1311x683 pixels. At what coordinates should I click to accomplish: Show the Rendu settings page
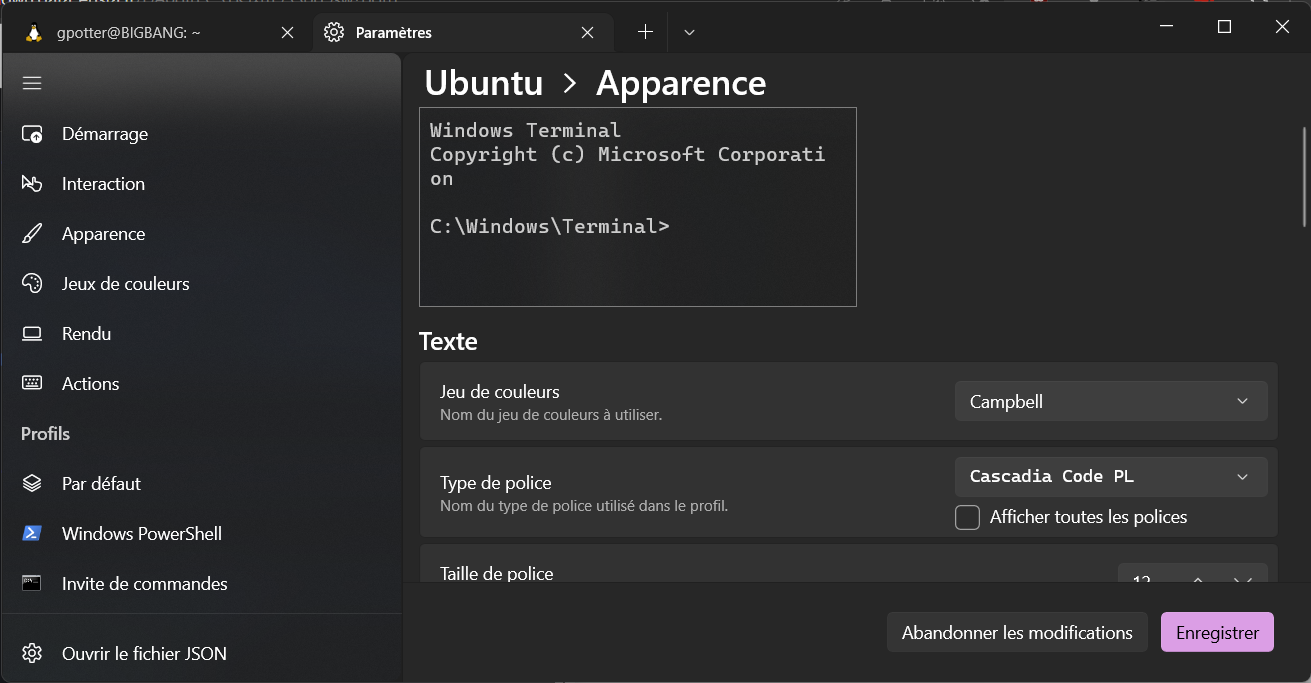(201, 334)
